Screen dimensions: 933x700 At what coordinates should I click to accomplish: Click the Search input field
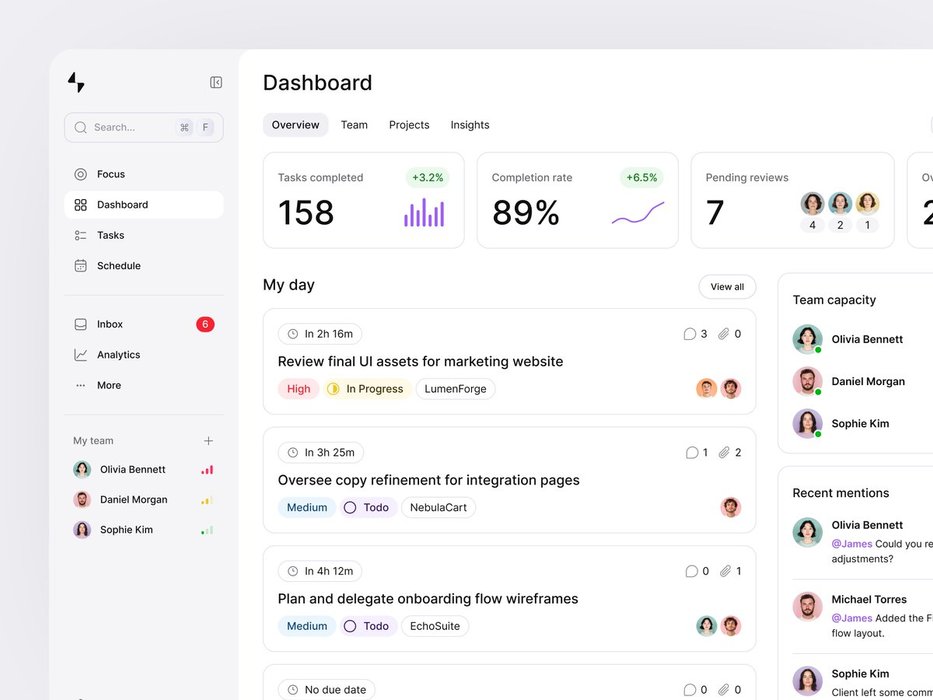[x=130, y=128]
